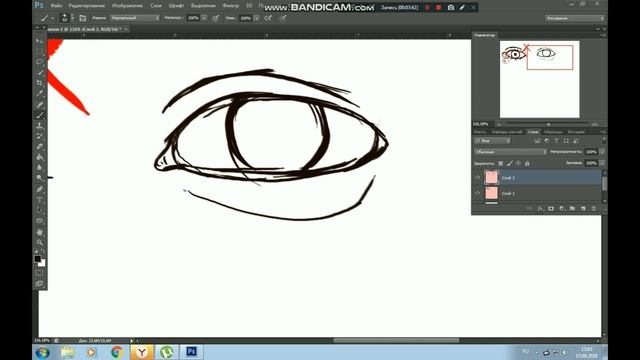Toggle layer filtering switch
The height and width of the screenshot is (360, 640).
(604, 141)
